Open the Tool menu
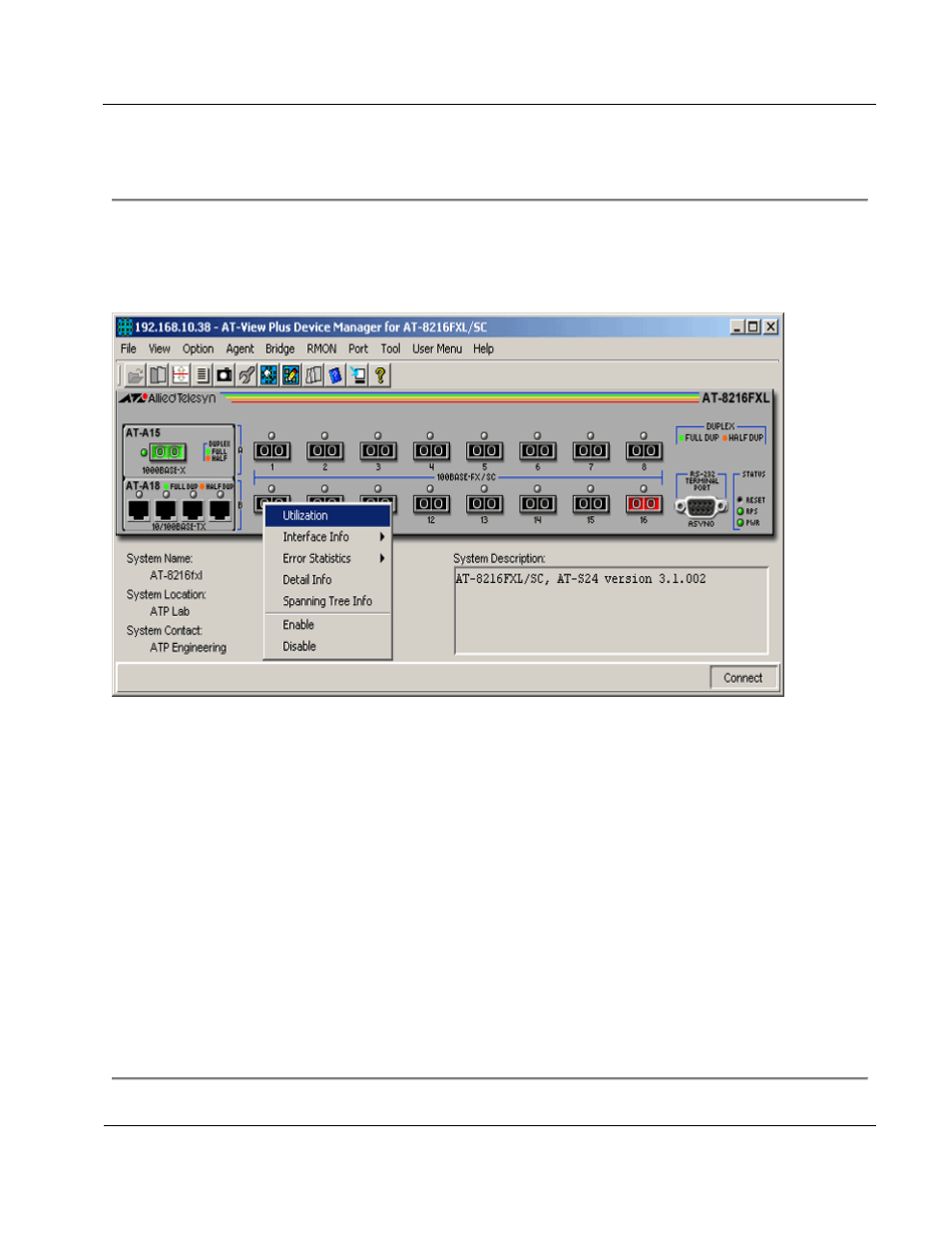The image size is (952, 1233). coord(390,349)
